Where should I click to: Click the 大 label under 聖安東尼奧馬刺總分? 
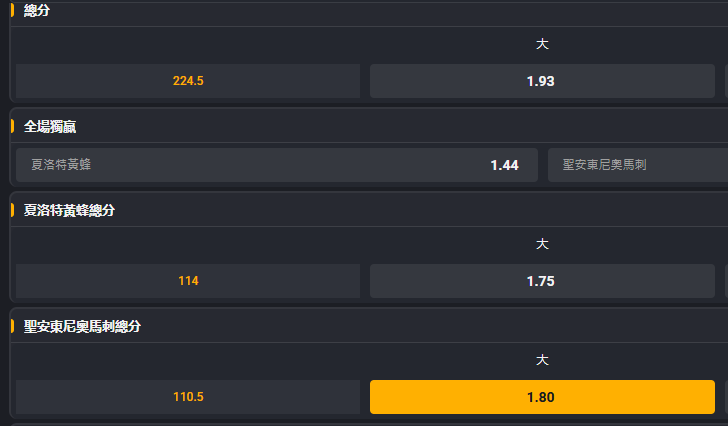[x=542, y=360]
